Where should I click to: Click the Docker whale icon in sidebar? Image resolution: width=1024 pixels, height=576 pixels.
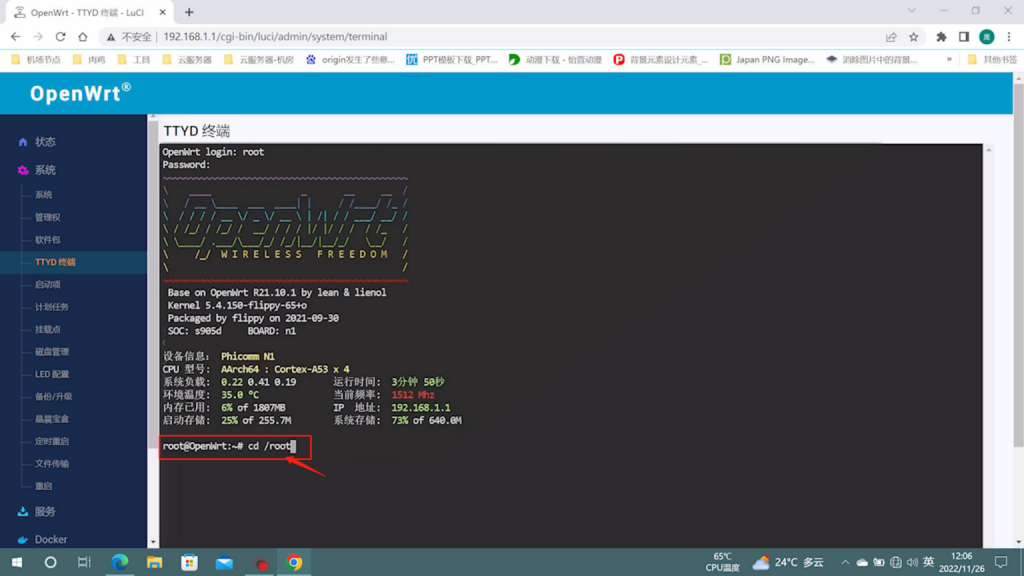(23, 539)
